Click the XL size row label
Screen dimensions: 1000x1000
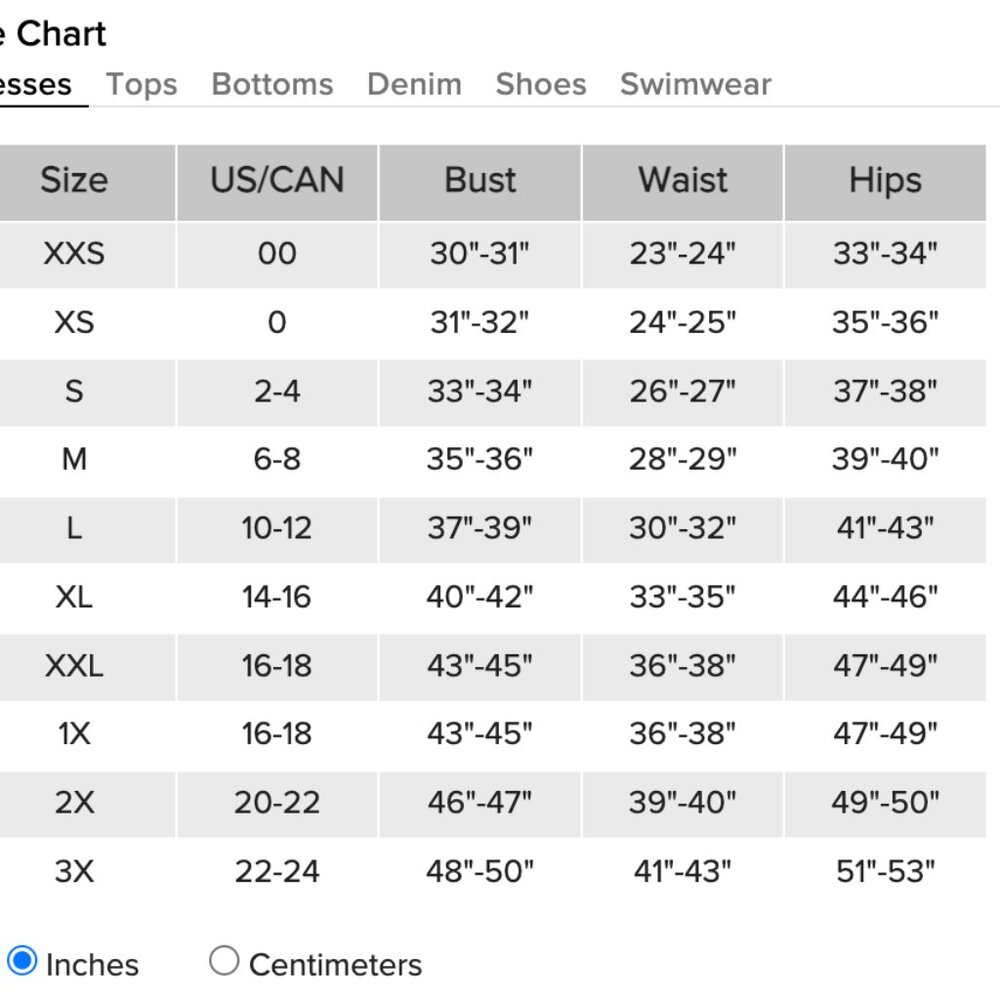pos(74,598)
